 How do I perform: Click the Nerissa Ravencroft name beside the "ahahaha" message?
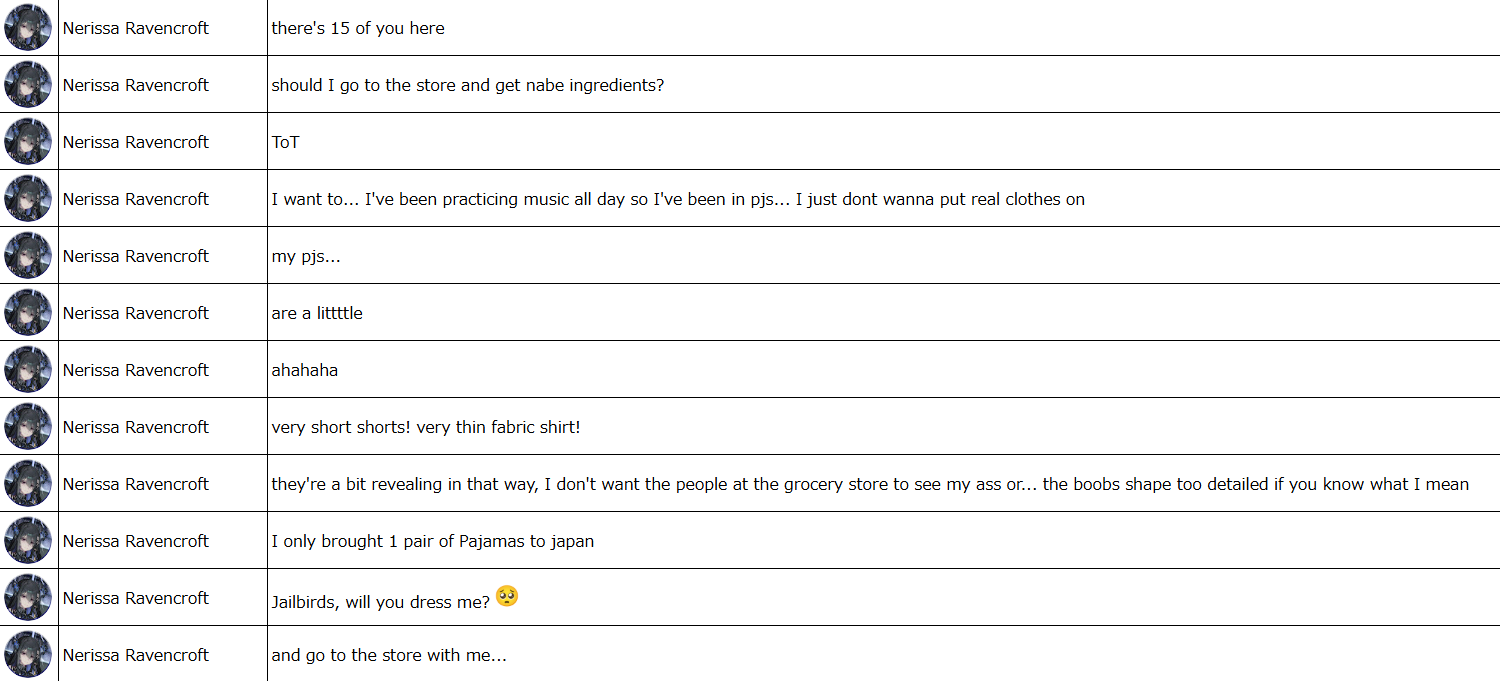[136, 370]
